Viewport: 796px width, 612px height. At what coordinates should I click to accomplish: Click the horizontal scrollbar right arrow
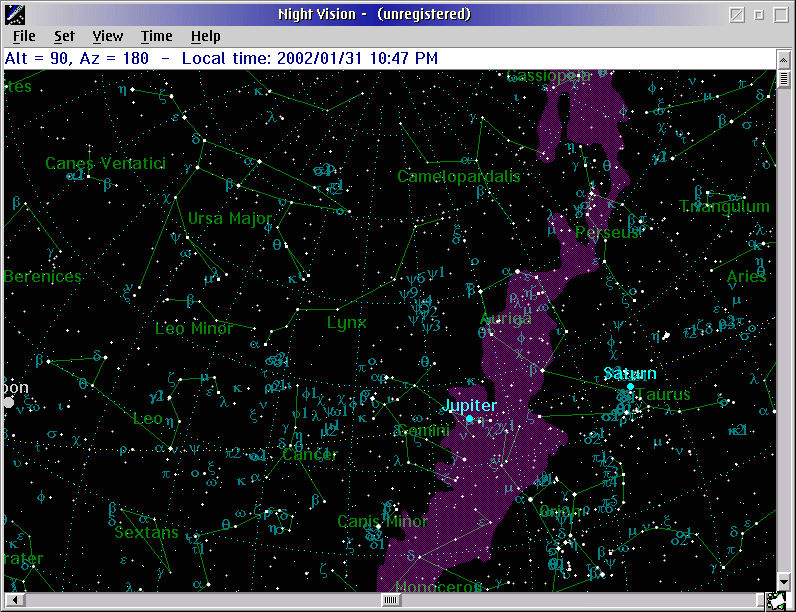[767, 600]
